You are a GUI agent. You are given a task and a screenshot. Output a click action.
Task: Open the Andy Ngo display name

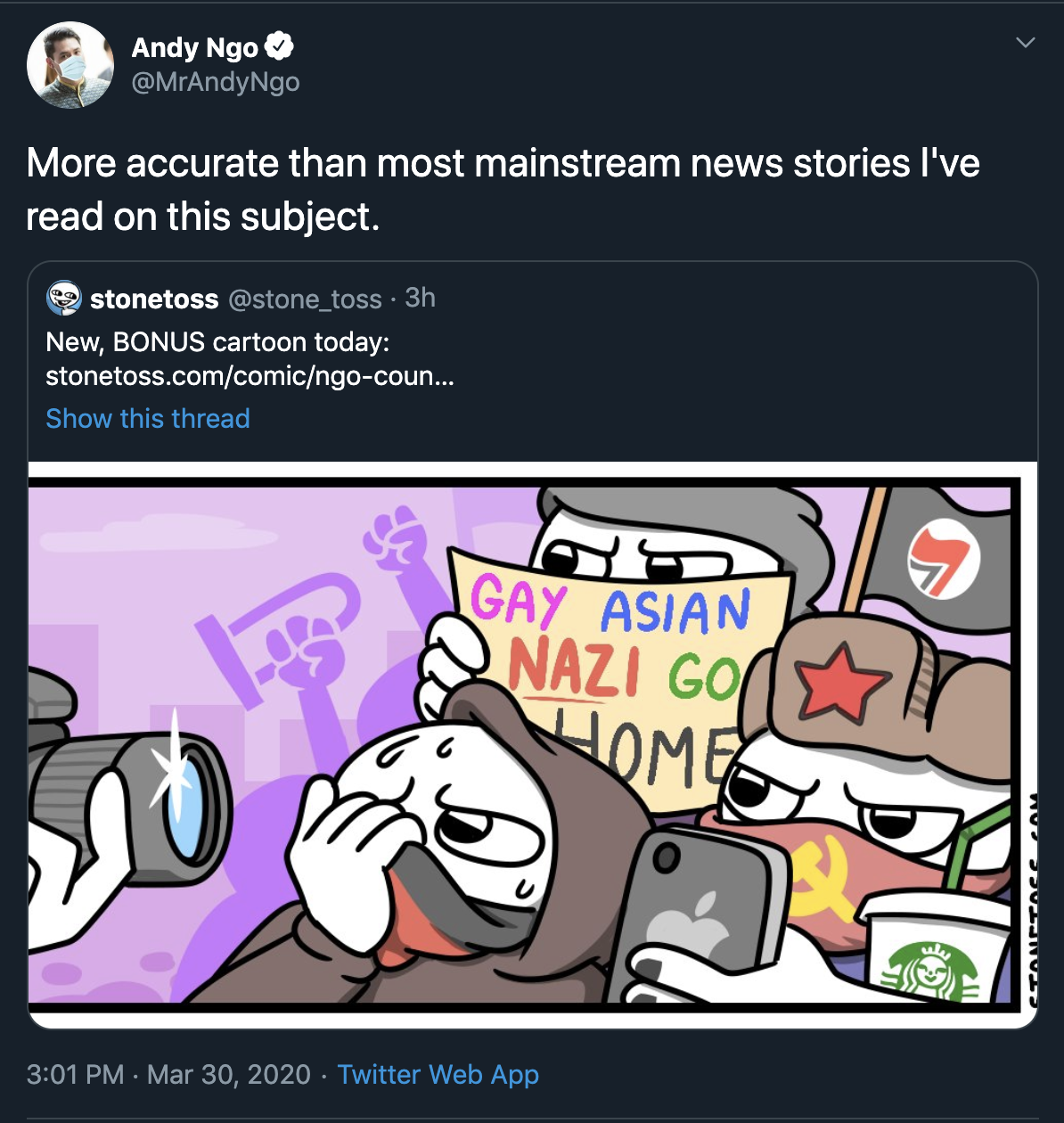pyautogui.click(x=194, y=46)
